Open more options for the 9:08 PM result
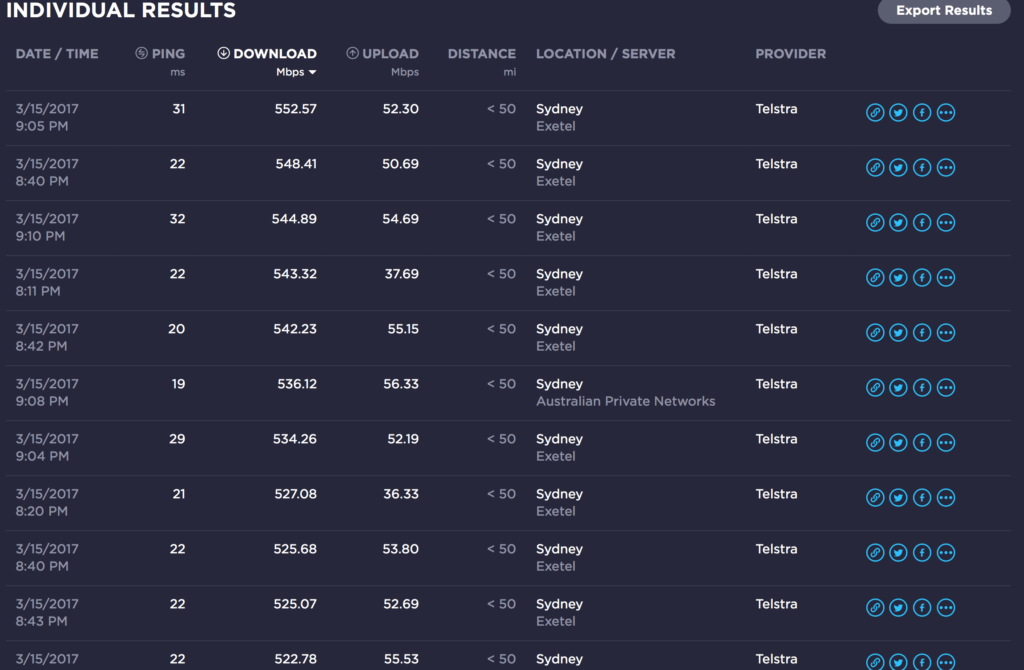The image size is (1024, 670). click(x=946, y=387)
